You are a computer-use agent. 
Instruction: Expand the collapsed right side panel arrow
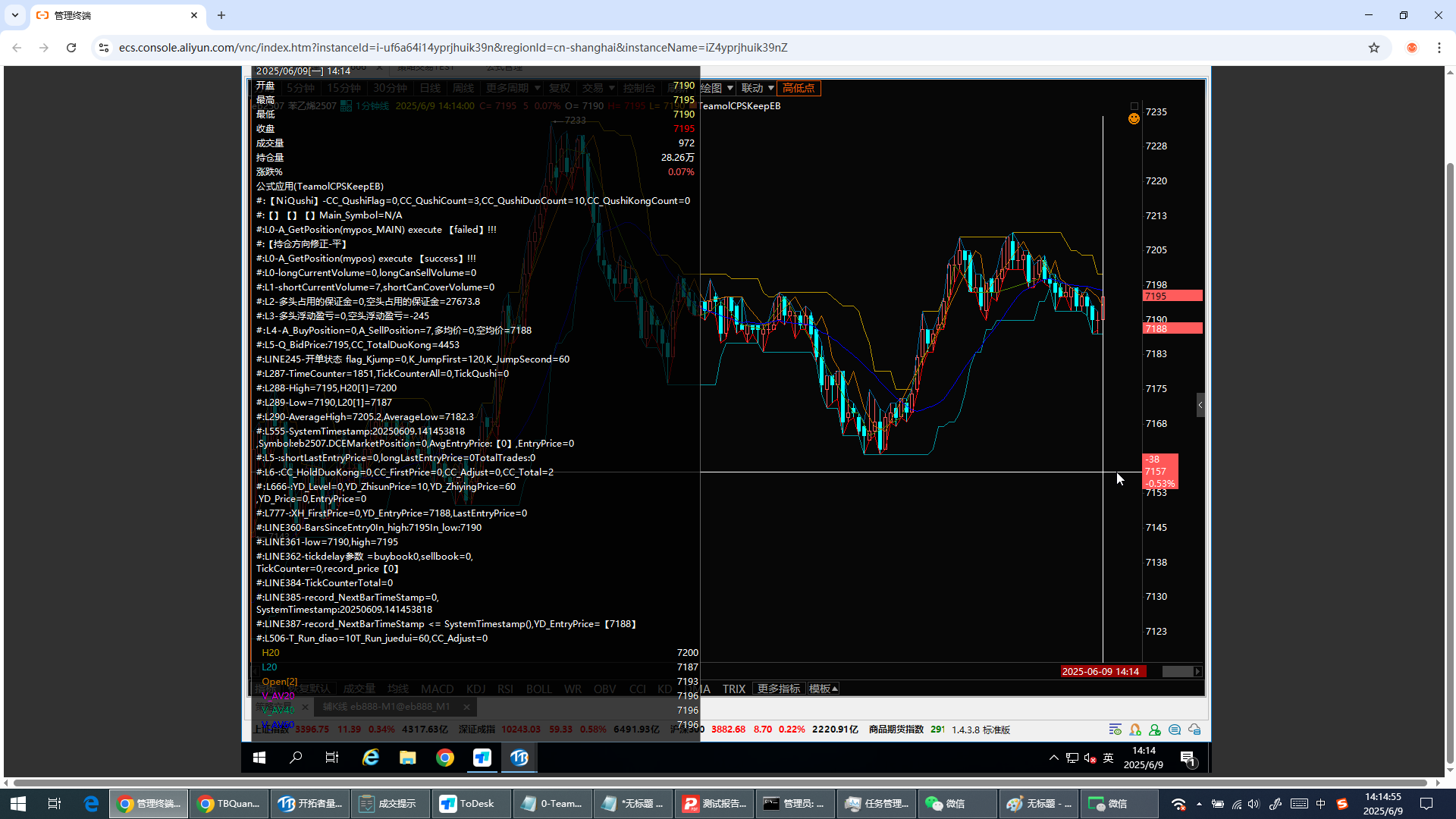point(1200,405)
